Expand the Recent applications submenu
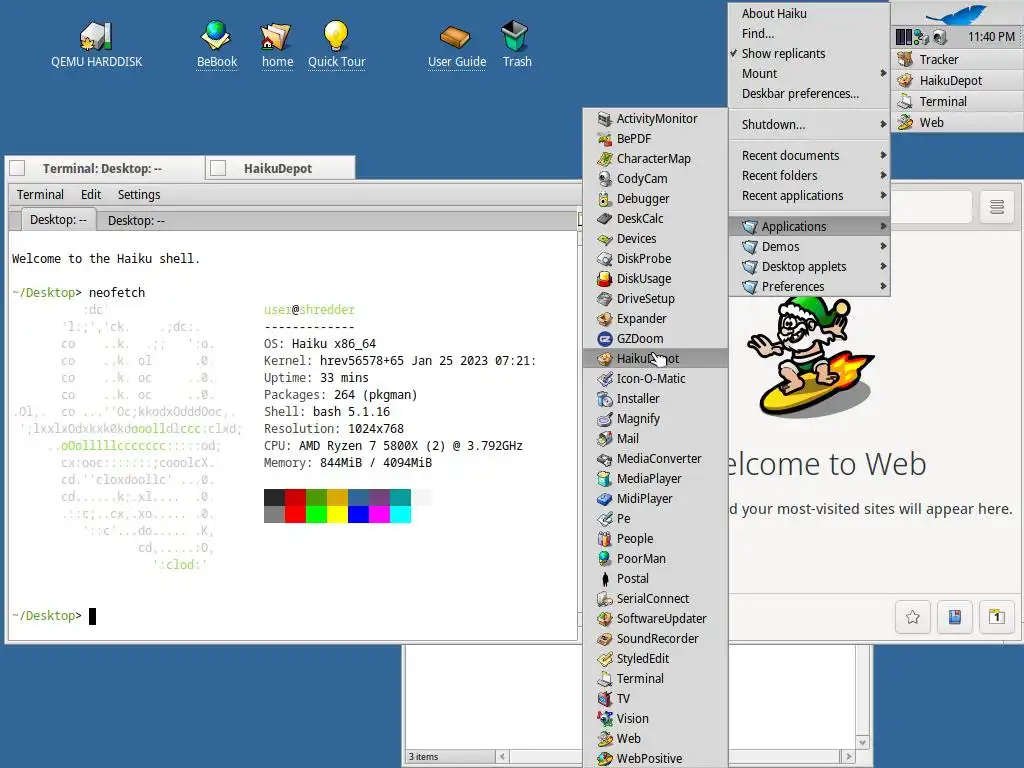 809,196
